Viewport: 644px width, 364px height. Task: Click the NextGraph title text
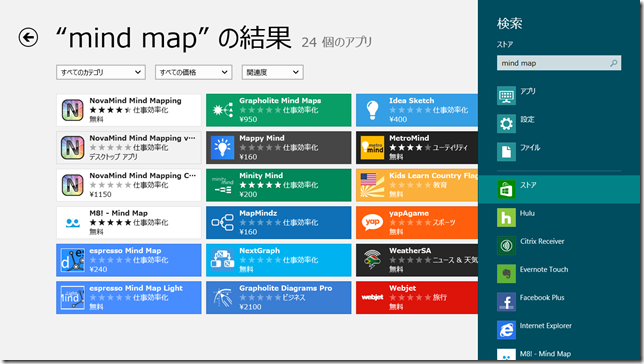point(260,251)
